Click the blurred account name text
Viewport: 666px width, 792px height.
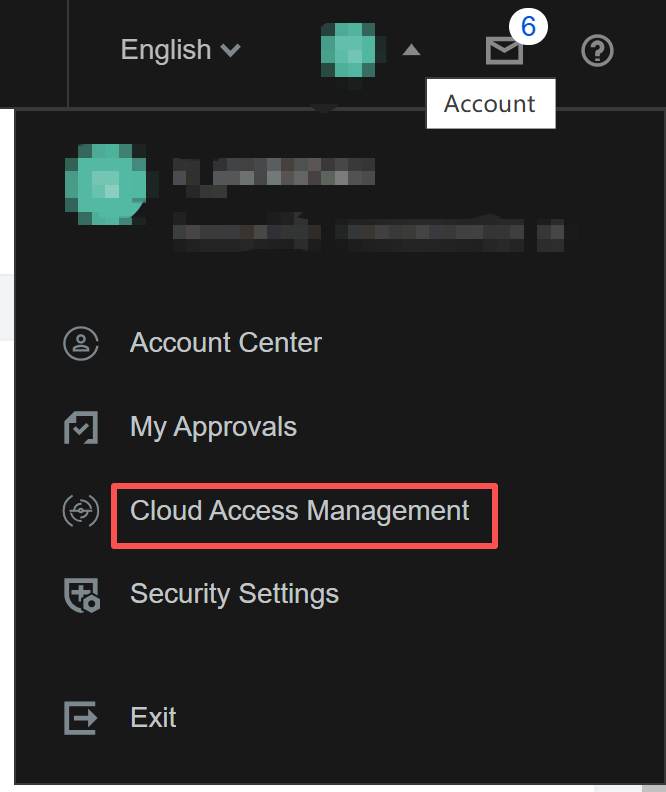point(274,172)
